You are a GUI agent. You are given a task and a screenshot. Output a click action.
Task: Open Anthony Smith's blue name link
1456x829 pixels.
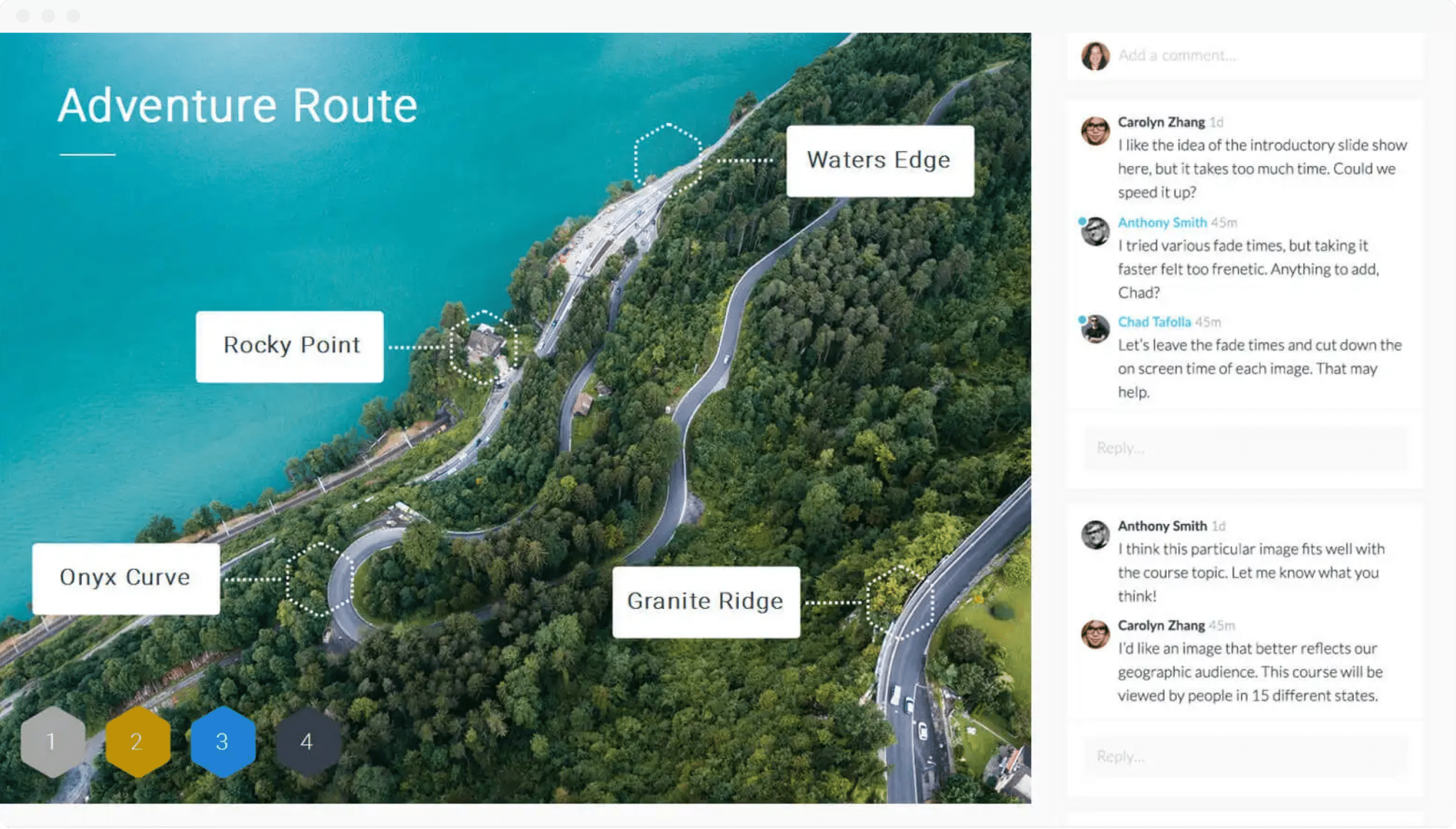[1162, 222]
